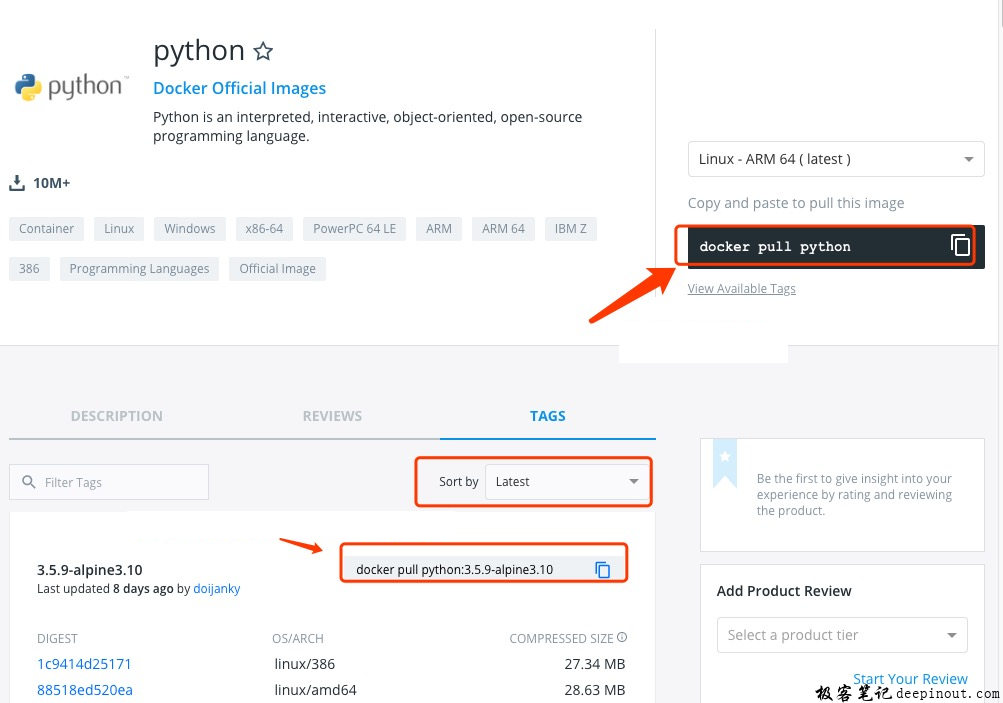This screenshot has width=1003, height=703.
Task: Switch to the DESCRIPTION tab
Action: coord(116,415)
